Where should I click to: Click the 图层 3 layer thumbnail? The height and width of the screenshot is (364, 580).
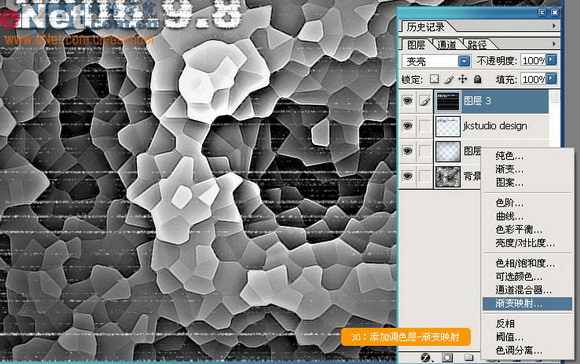tap(448, 101)
